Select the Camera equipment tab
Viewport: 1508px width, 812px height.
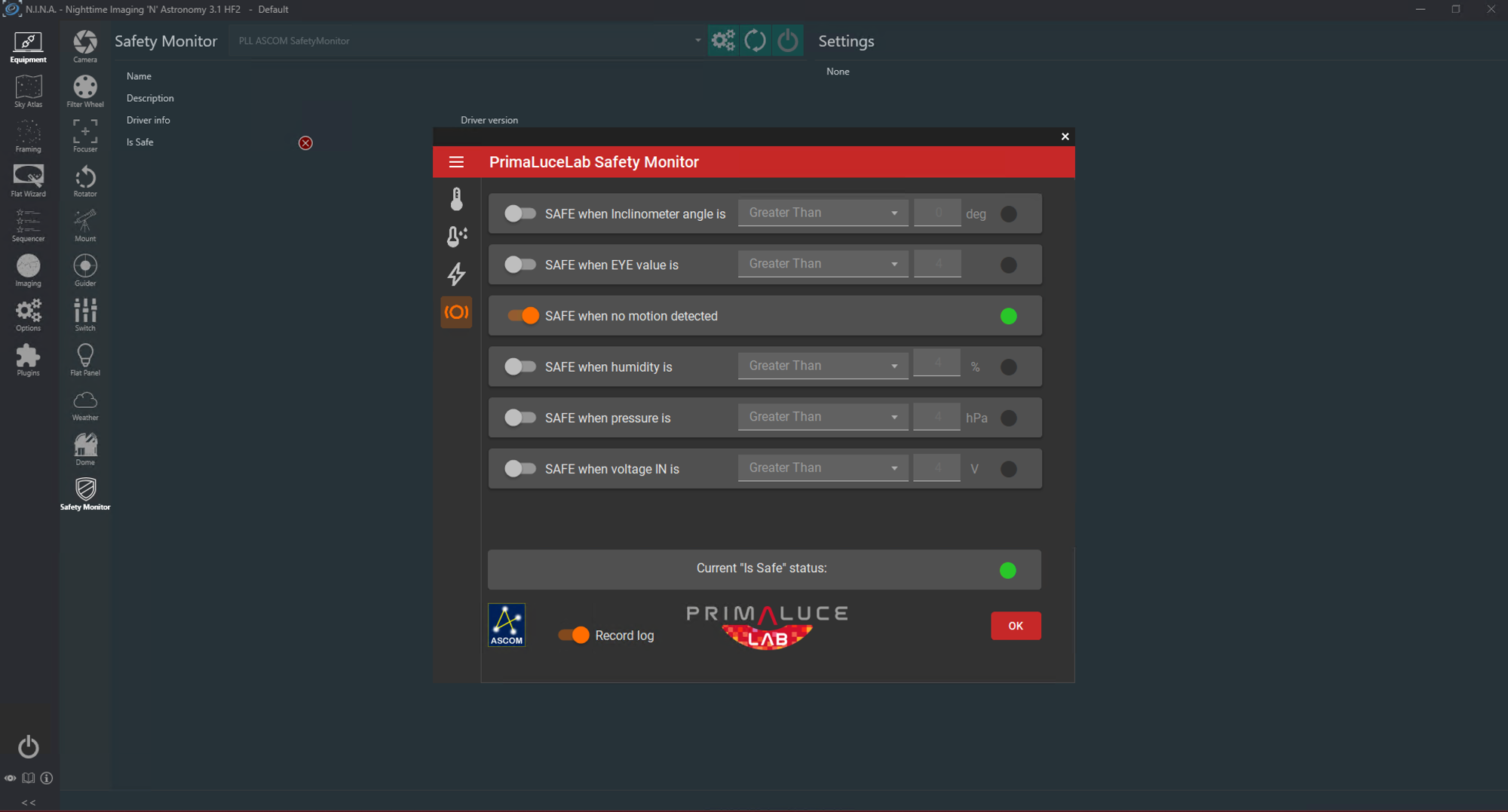click(85, 47)
